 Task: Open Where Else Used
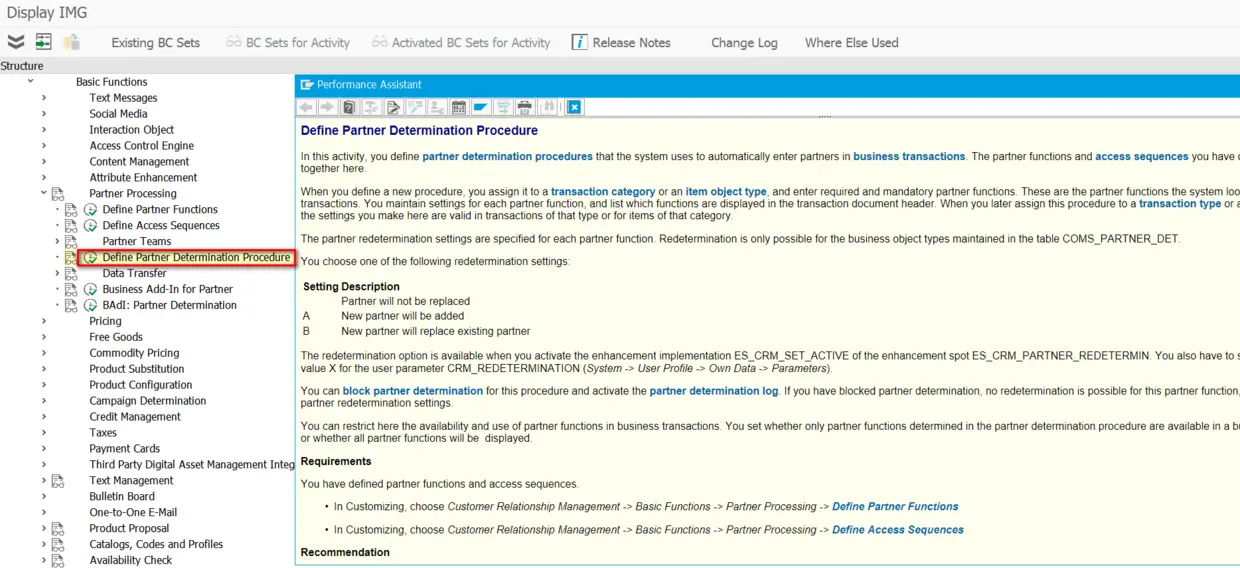tap(851, 42)
